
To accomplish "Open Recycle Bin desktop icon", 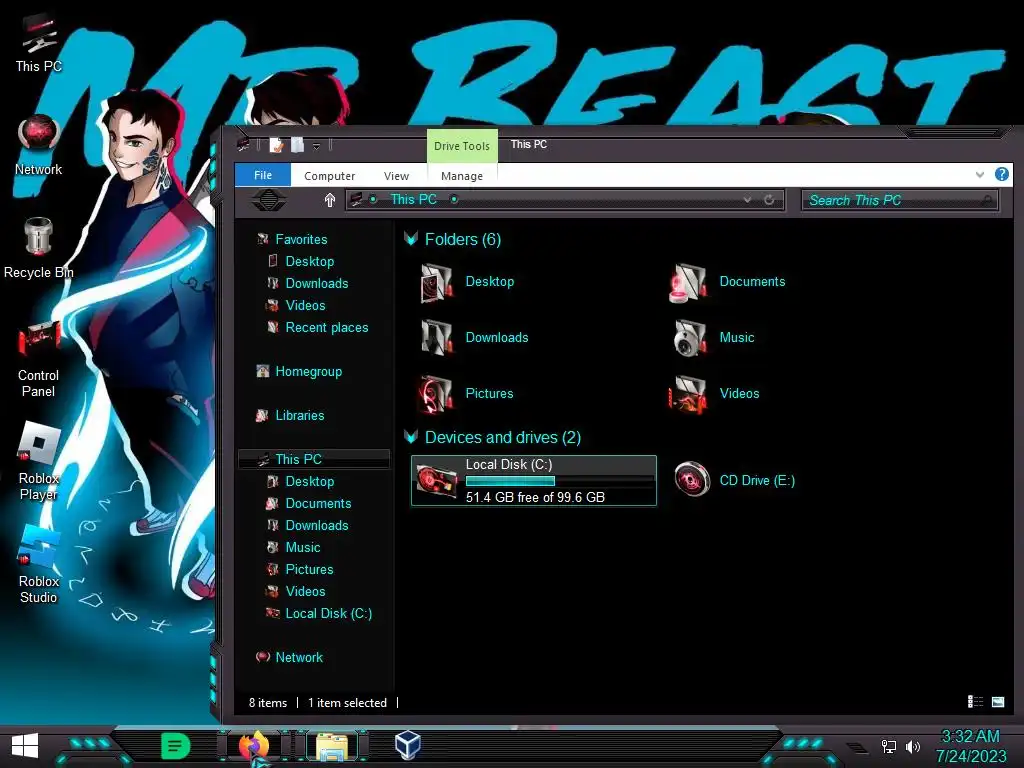I will [38, 248].
